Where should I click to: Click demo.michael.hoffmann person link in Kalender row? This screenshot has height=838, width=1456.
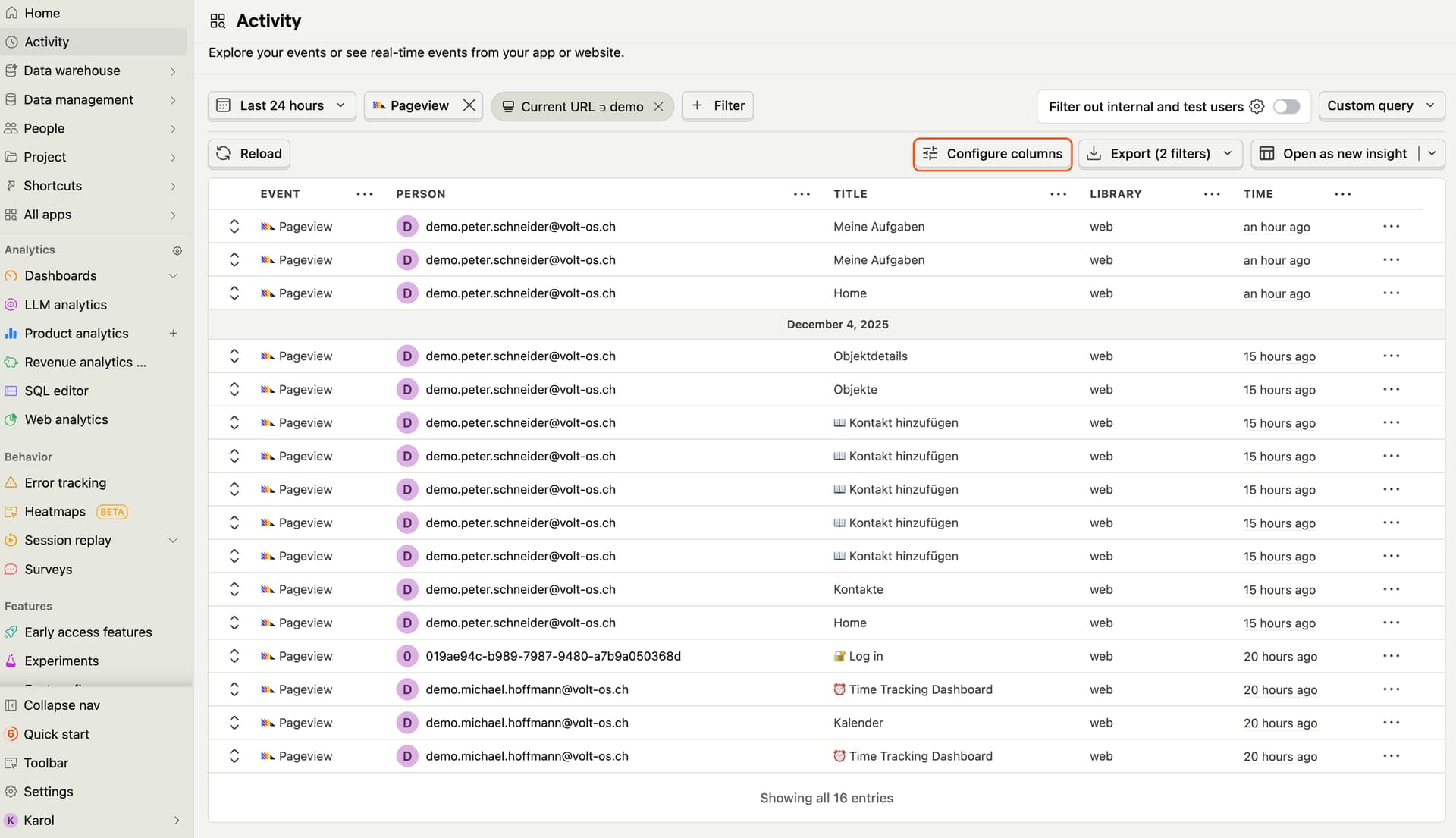tap(526, 723)
